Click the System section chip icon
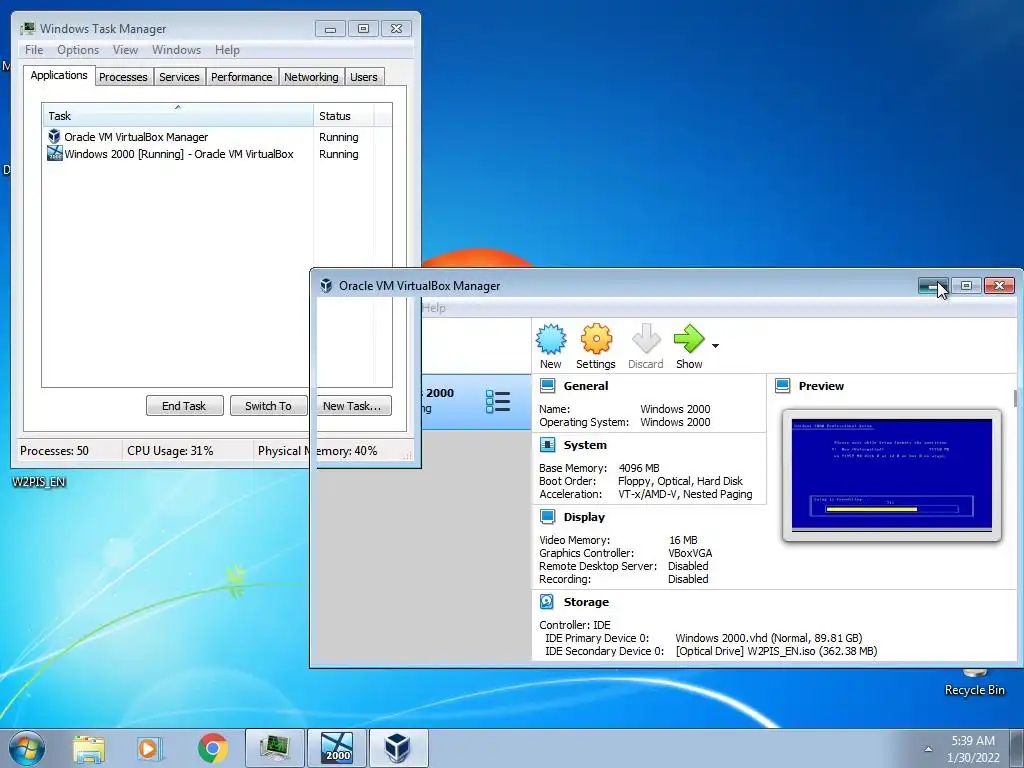The height and width of the screenshot is (768, 1024). tap(547, 445)
